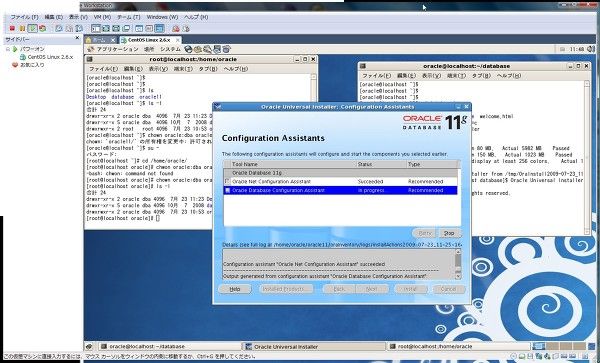Image resolution: width=600 pixels, height=363 pixels.
Task: Click the Next button in installer
Action: coord(372,289)
